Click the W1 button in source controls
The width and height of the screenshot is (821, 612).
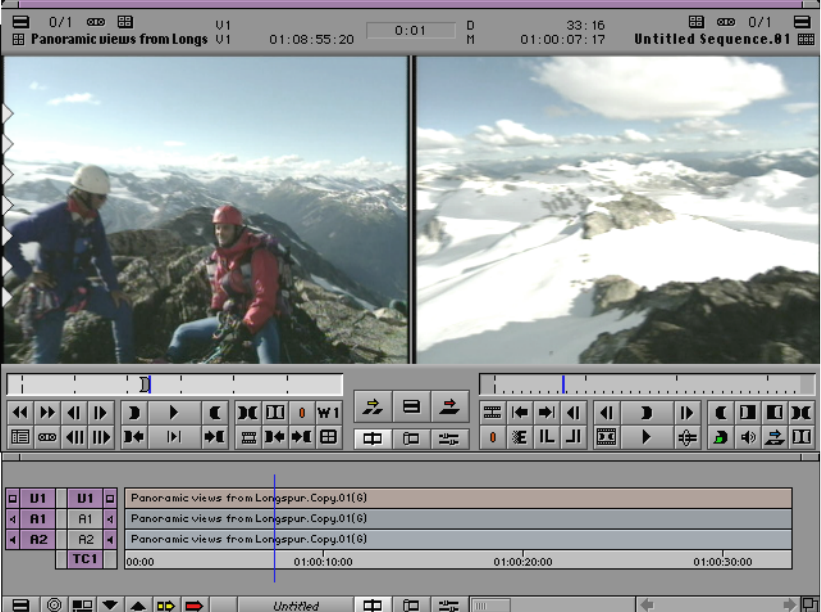coord(328,412)
